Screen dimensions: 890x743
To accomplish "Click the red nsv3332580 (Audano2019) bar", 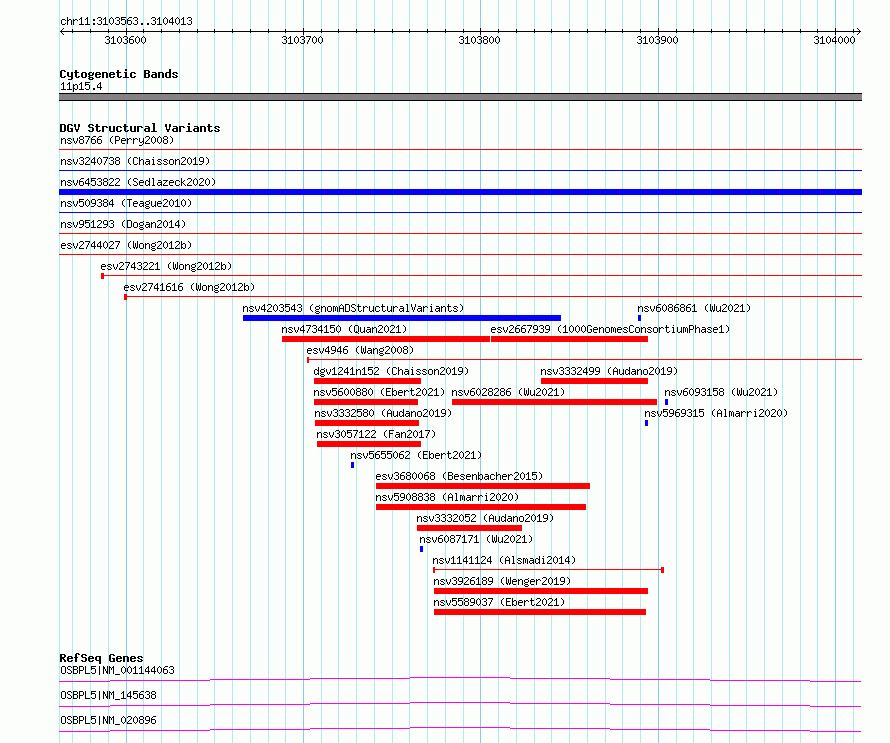I will coord(367,423).
